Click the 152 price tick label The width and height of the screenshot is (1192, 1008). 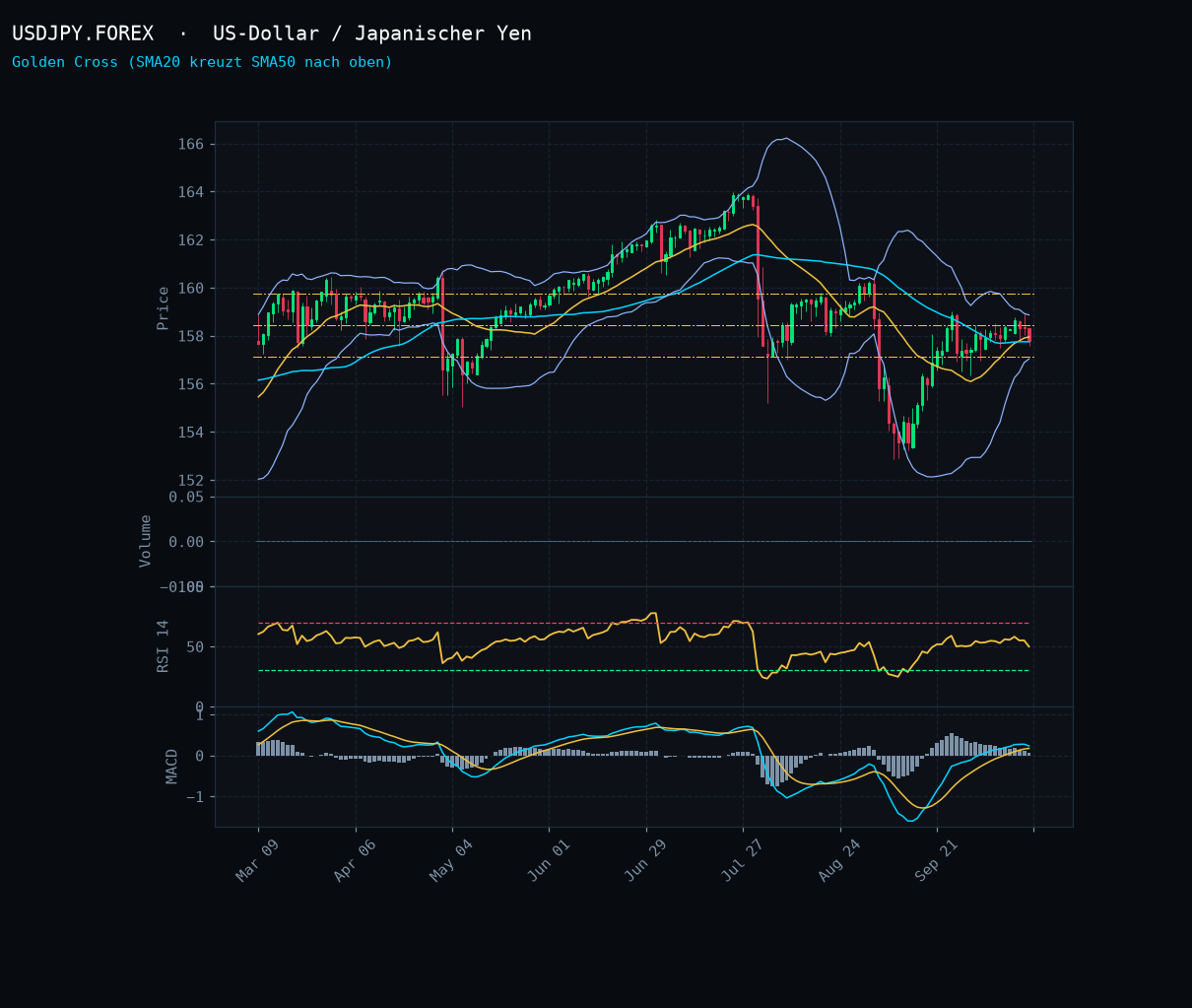tap(191, 481)
